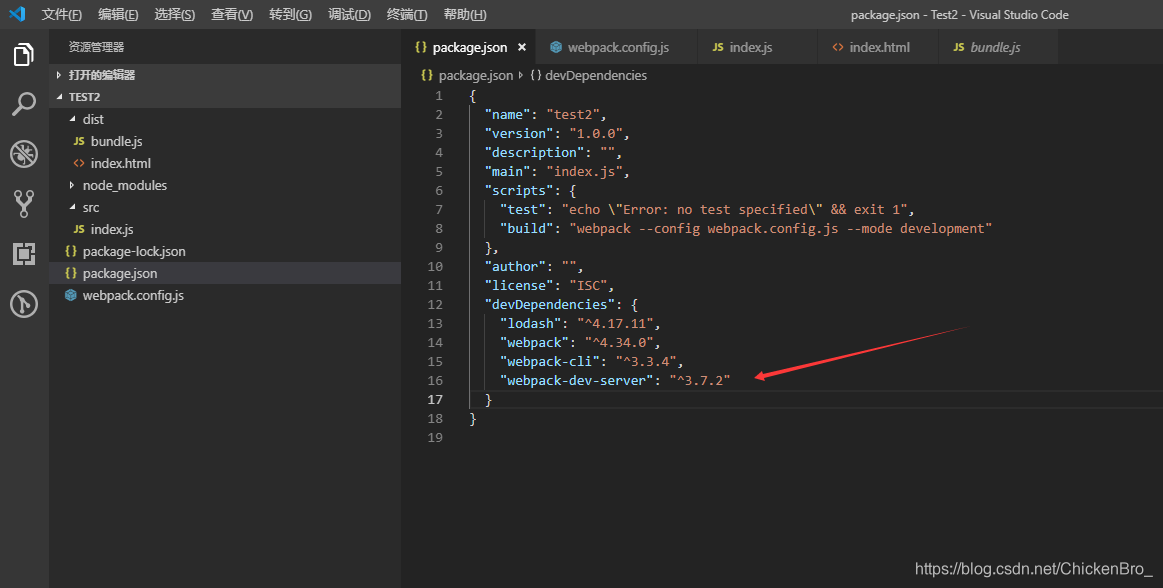This screenshot has width=1163, height=588.
Task: Click the "lodash" dependency key
Action: click(530, 323)
